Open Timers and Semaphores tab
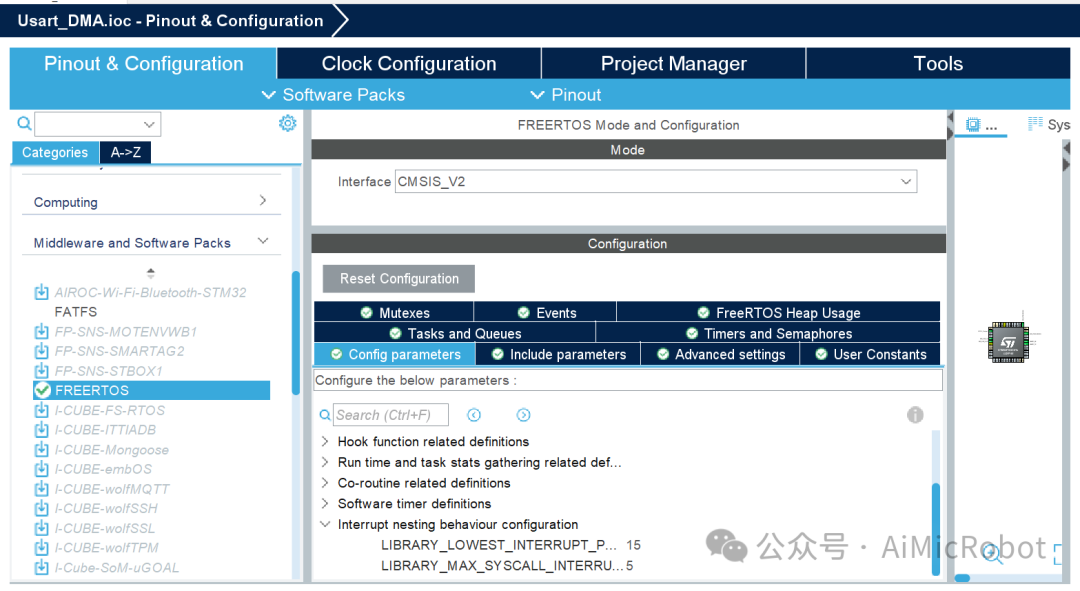Viewport: 1080px width, 591px height. click(x=768, y=333)
